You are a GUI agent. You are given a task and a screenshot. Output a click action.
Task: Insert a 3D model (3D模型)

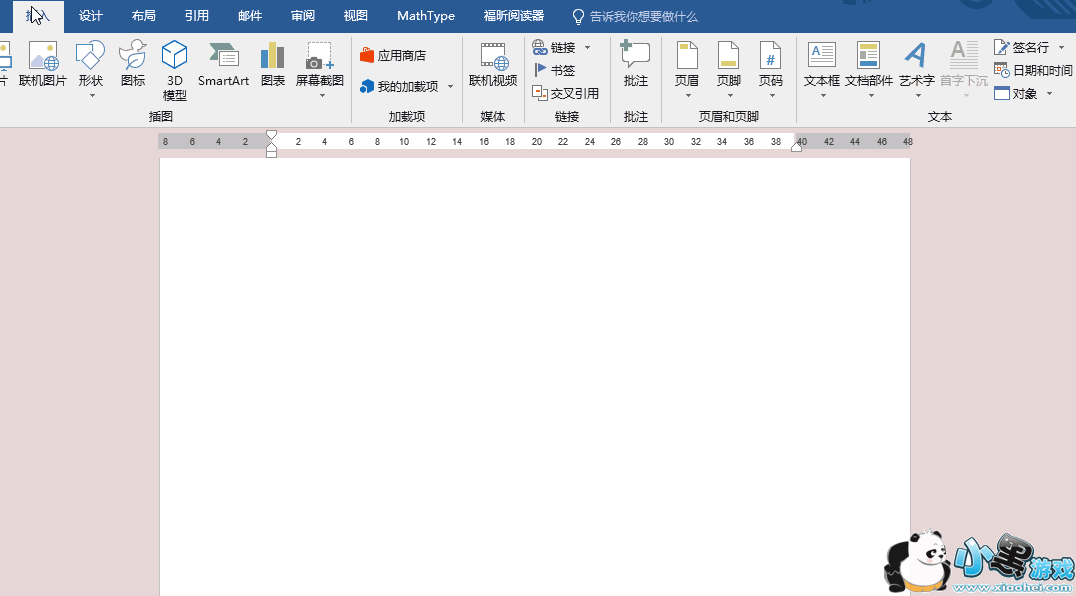point(174,71)
